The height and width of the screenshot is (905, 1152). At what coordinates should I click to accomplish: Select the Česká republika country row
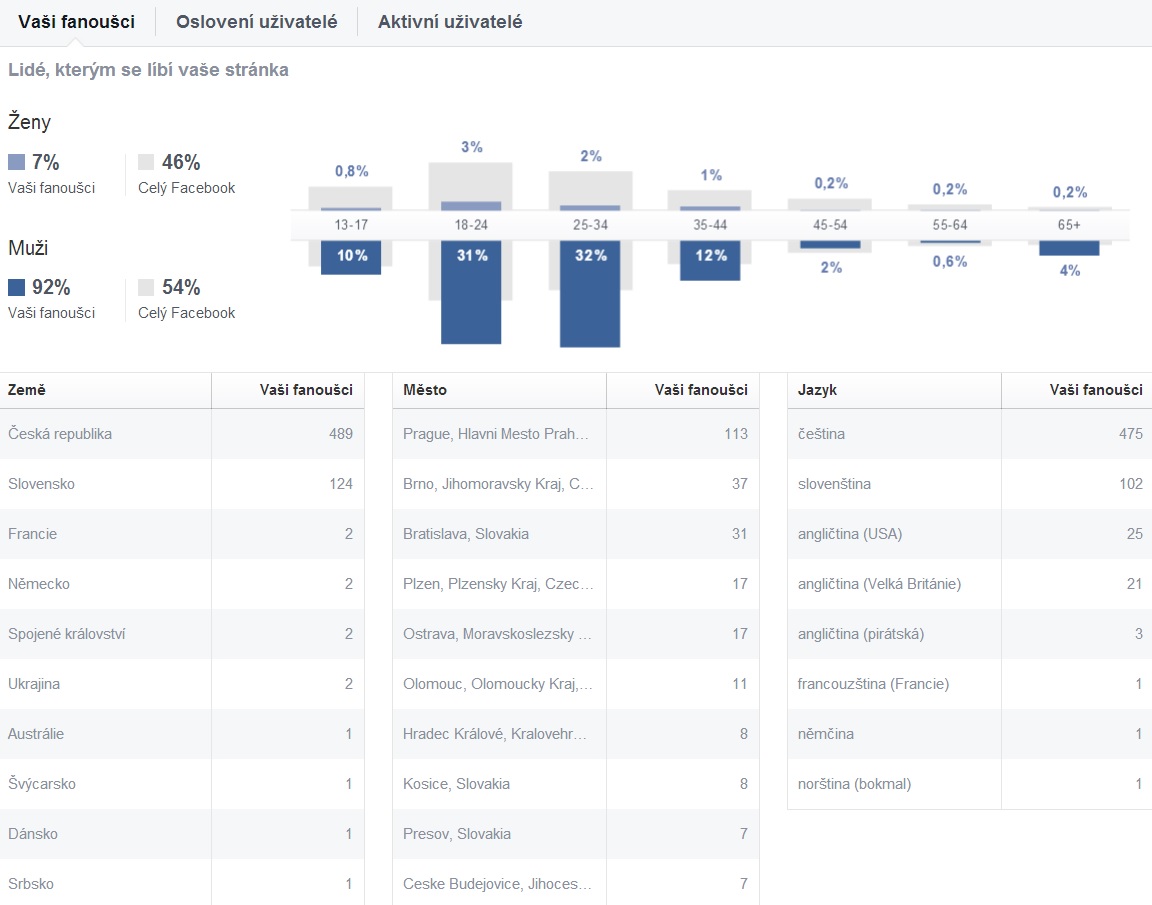click(182, 434)
